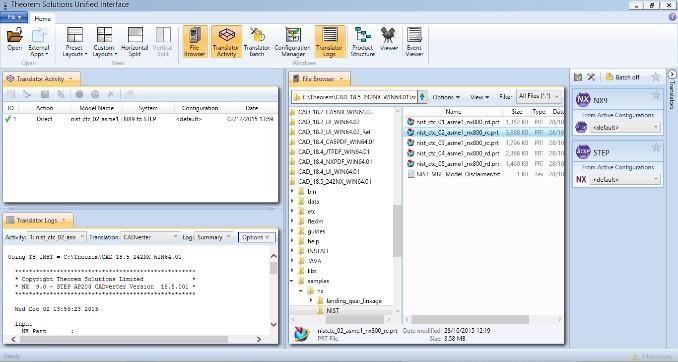Image resolution: width=678 pixels, height=362 pixels.
Task: Choose Preset Layouts in ribbon
Action: tap(75, 42)
